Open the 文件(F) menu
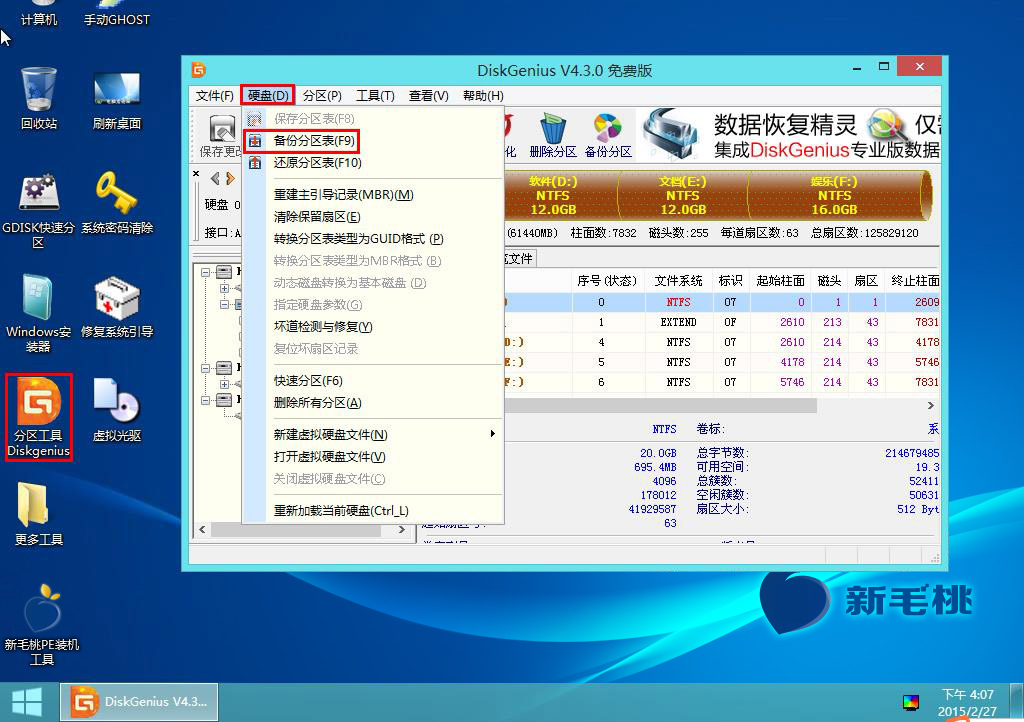Screen dimensions: 1024x722 tap(214, 96)
